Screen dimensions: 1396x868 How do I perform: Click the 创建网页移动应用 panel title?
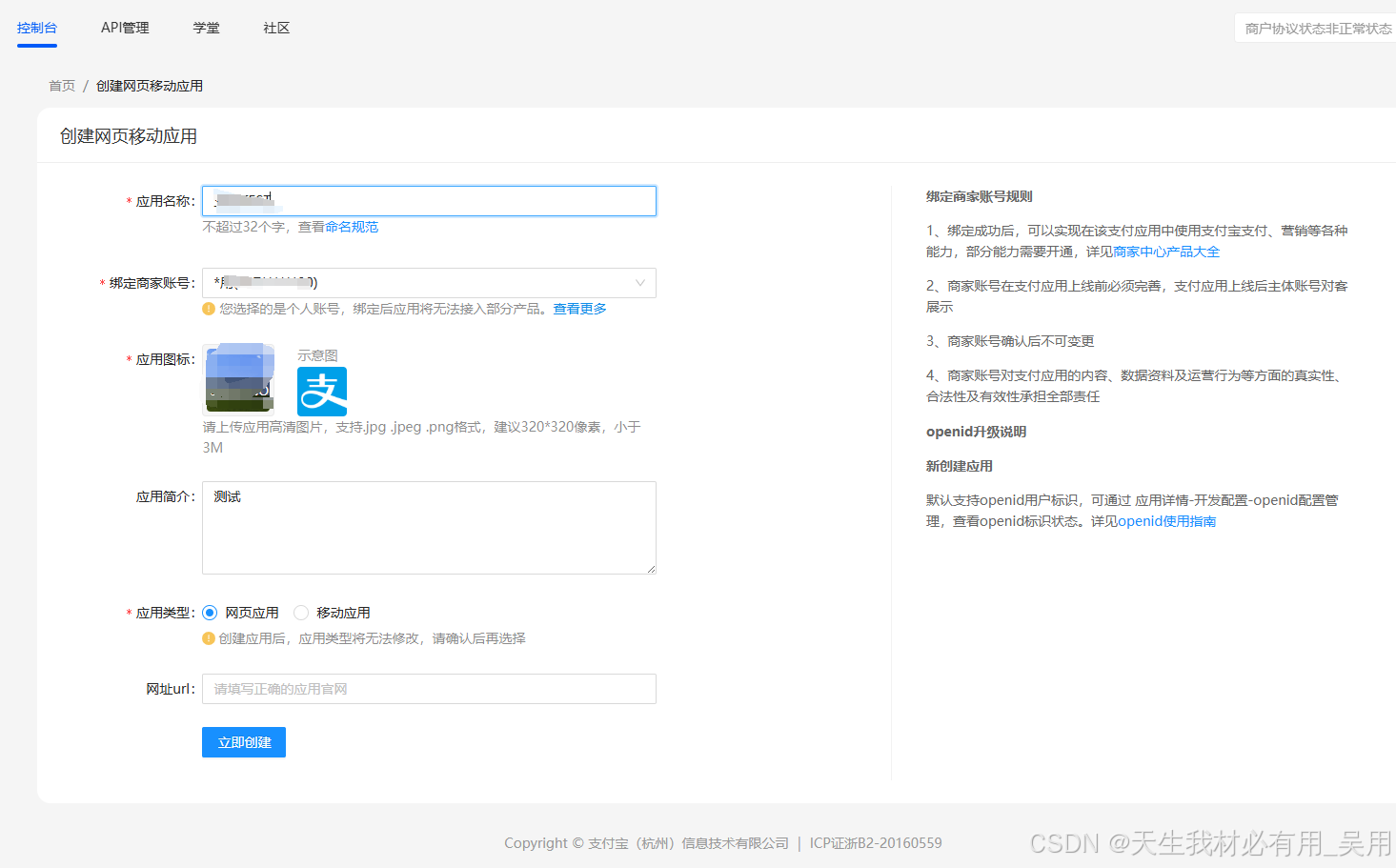click(129, 136)
